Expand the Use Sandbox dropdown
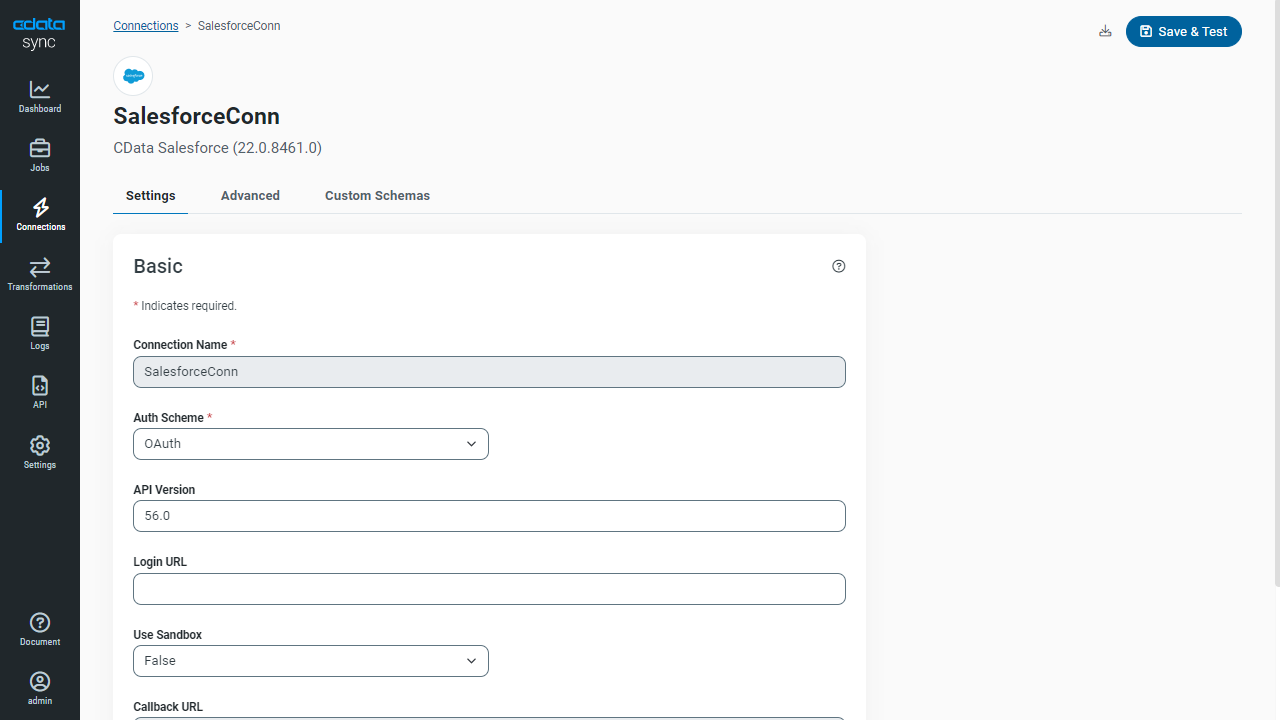The image size is (1280, 720). point(311,661)
